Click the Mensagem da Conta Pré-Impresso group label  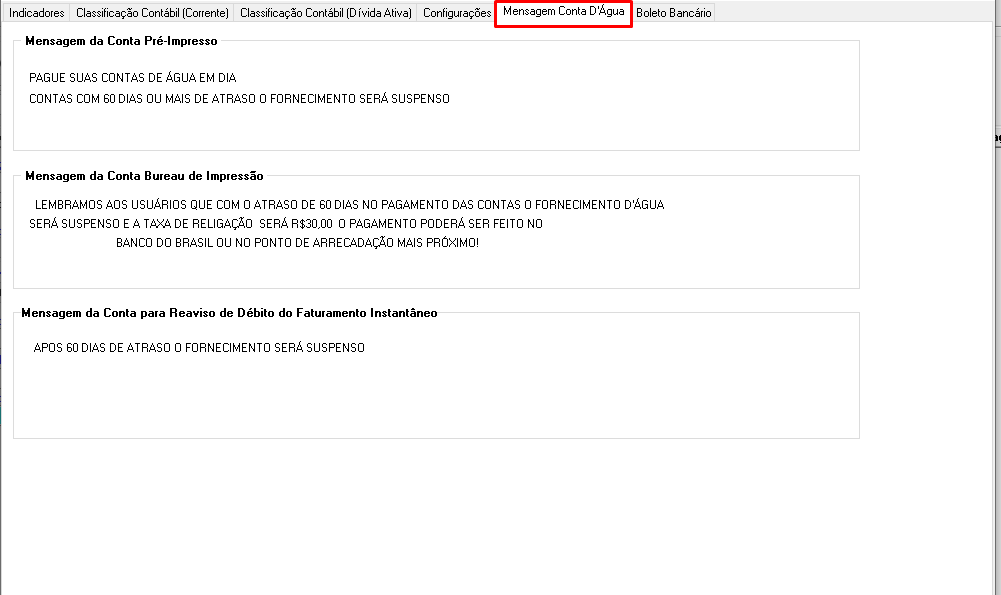point(119,41)
